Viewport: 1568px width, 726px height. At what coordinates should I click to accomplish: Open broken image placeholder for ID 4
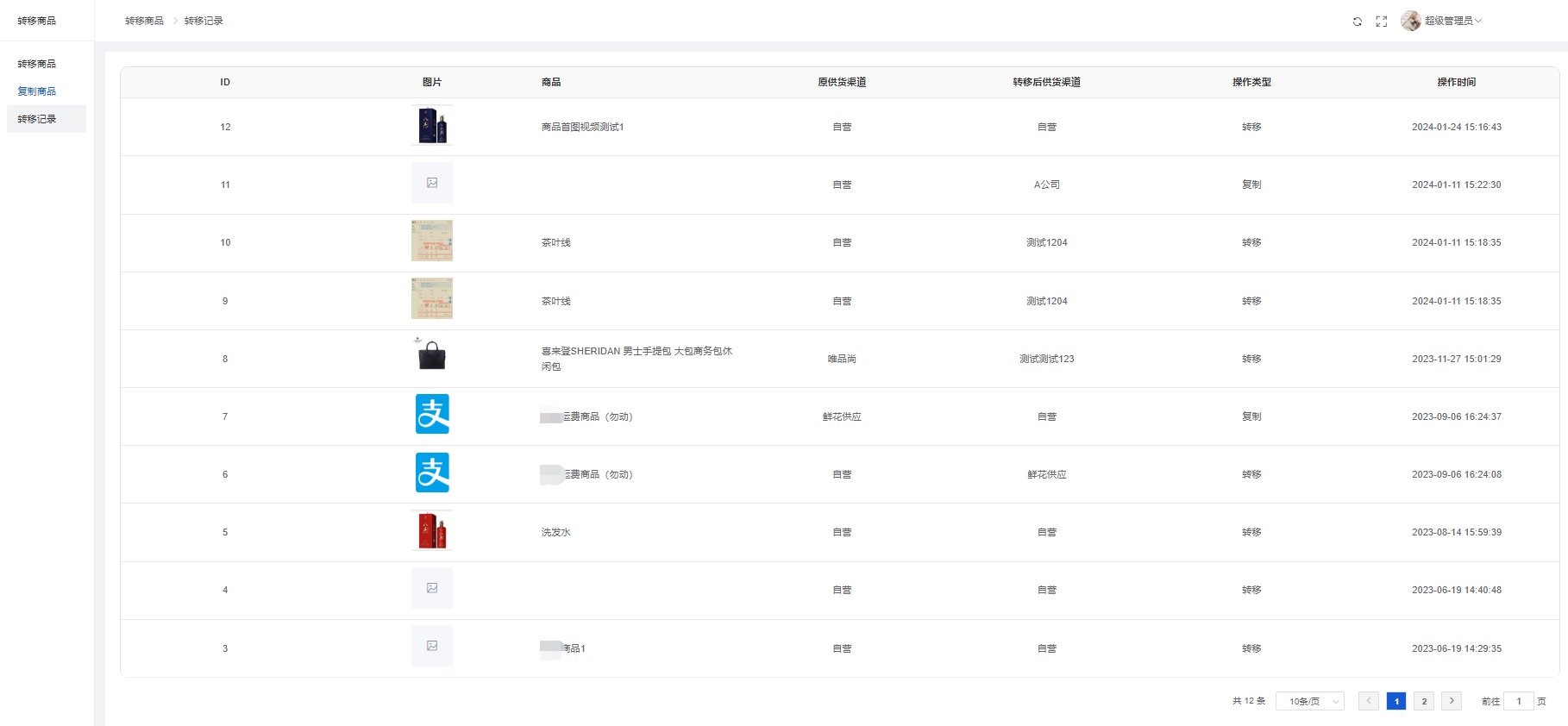432,589
